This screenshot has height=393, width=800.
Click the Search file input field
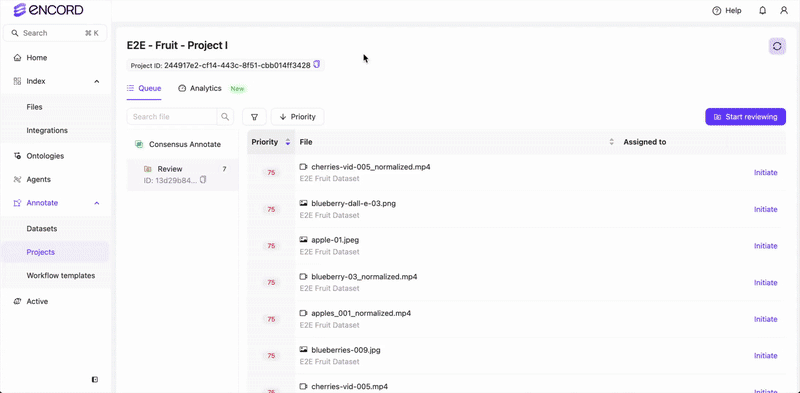coord(172,116)
